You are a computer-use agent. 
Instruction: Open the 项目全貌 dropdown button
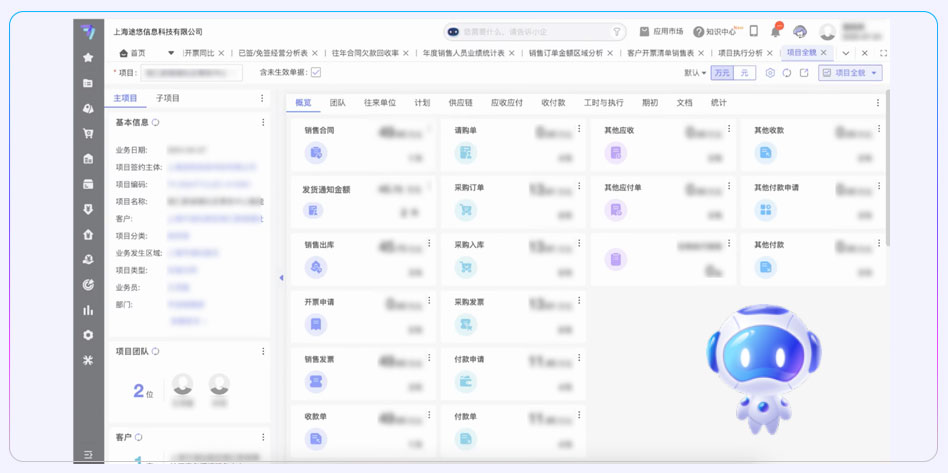click(850, 73)
